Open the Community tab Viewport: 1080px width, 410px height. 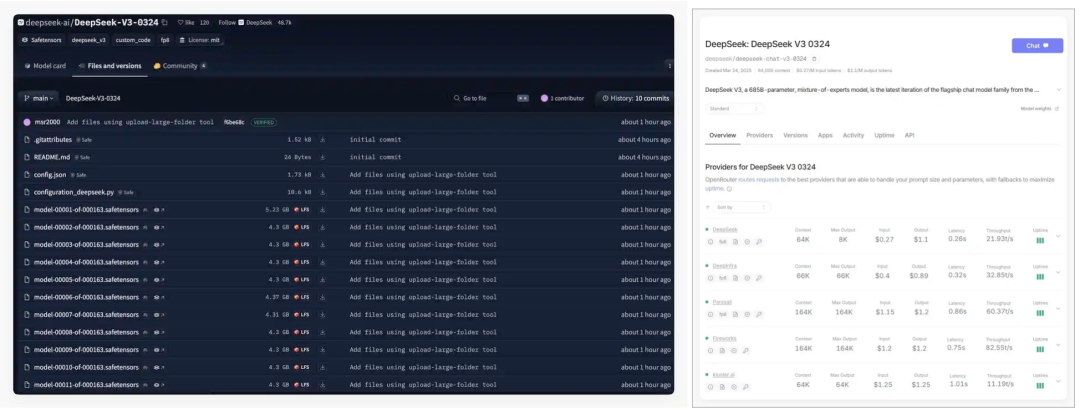coord(179,66)
